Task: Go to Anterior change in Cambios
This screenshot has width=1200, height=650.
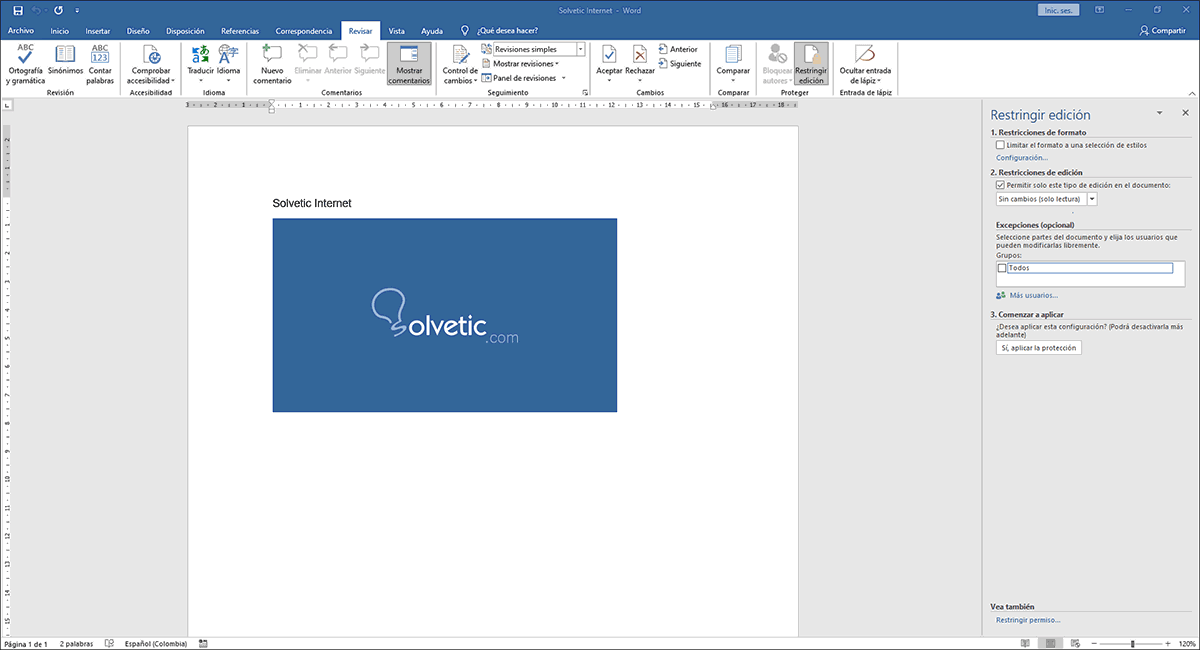Action: click(x=678, y=49)
